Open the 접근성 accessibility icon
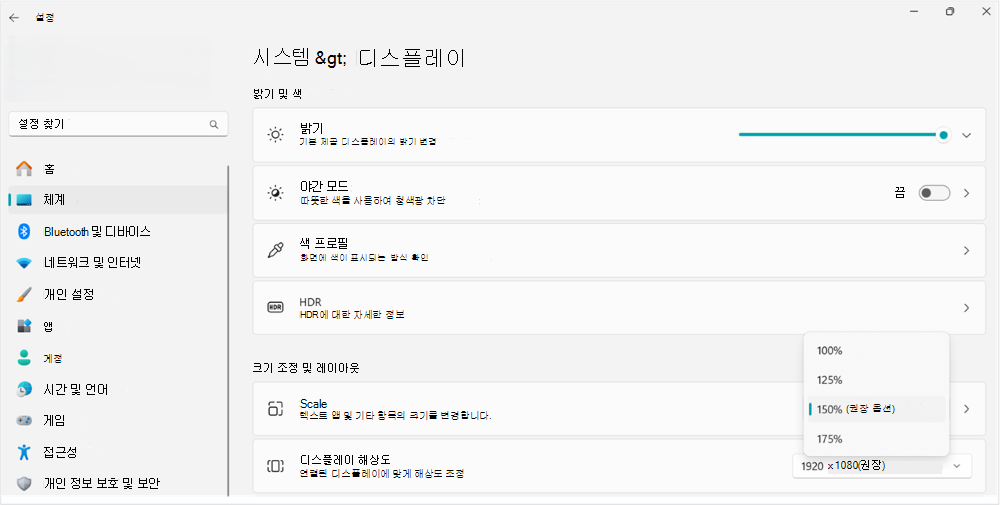Screen dimensions: 1000x505 click(24, 452)
